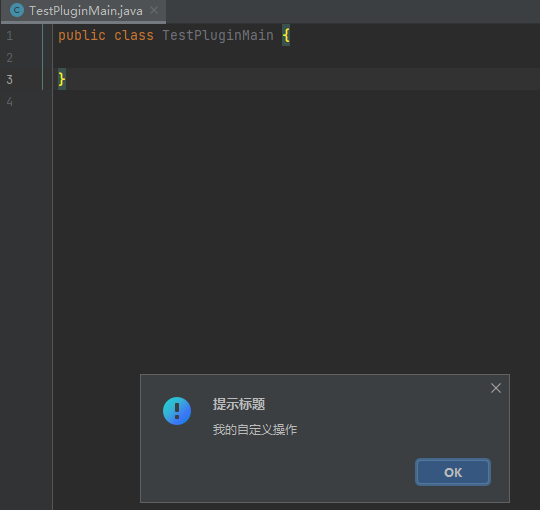
Task: Click line number 1 in gutter
Action: [9, 36]
